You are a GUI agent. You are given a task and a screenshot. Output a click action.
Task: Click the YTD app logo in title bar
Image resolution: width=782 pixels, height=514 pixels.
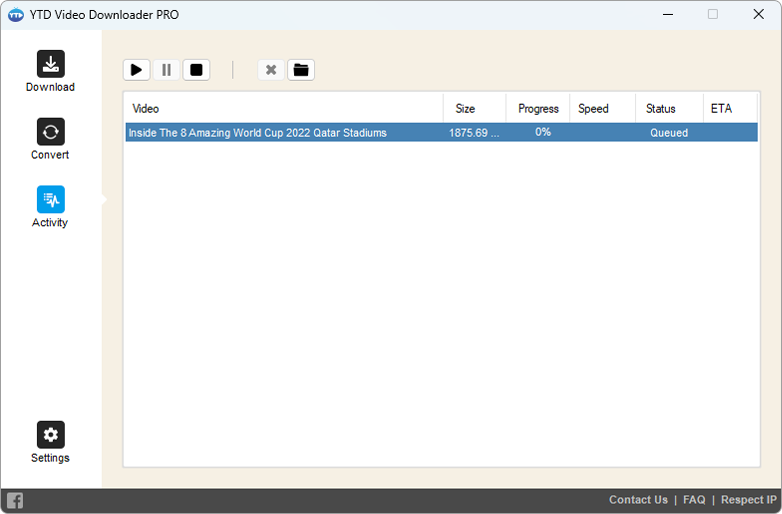pos(16,15)
